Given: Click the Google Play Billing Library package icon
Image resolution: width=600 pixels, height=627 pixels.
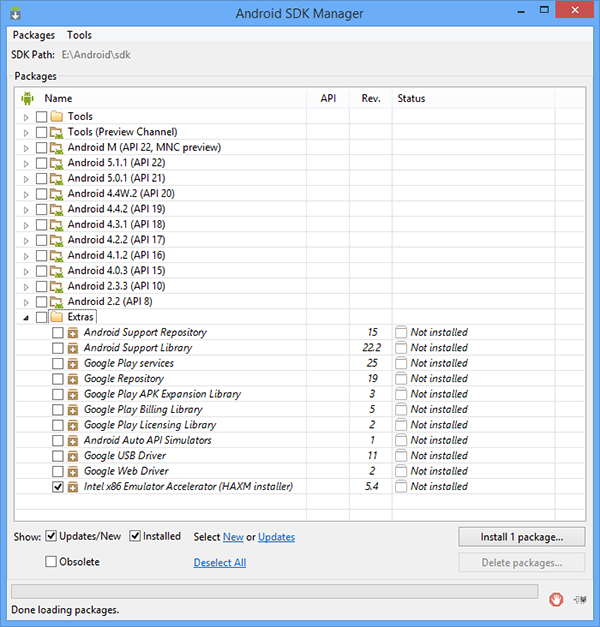Looking at the screenshot, I should click(73, 410).
